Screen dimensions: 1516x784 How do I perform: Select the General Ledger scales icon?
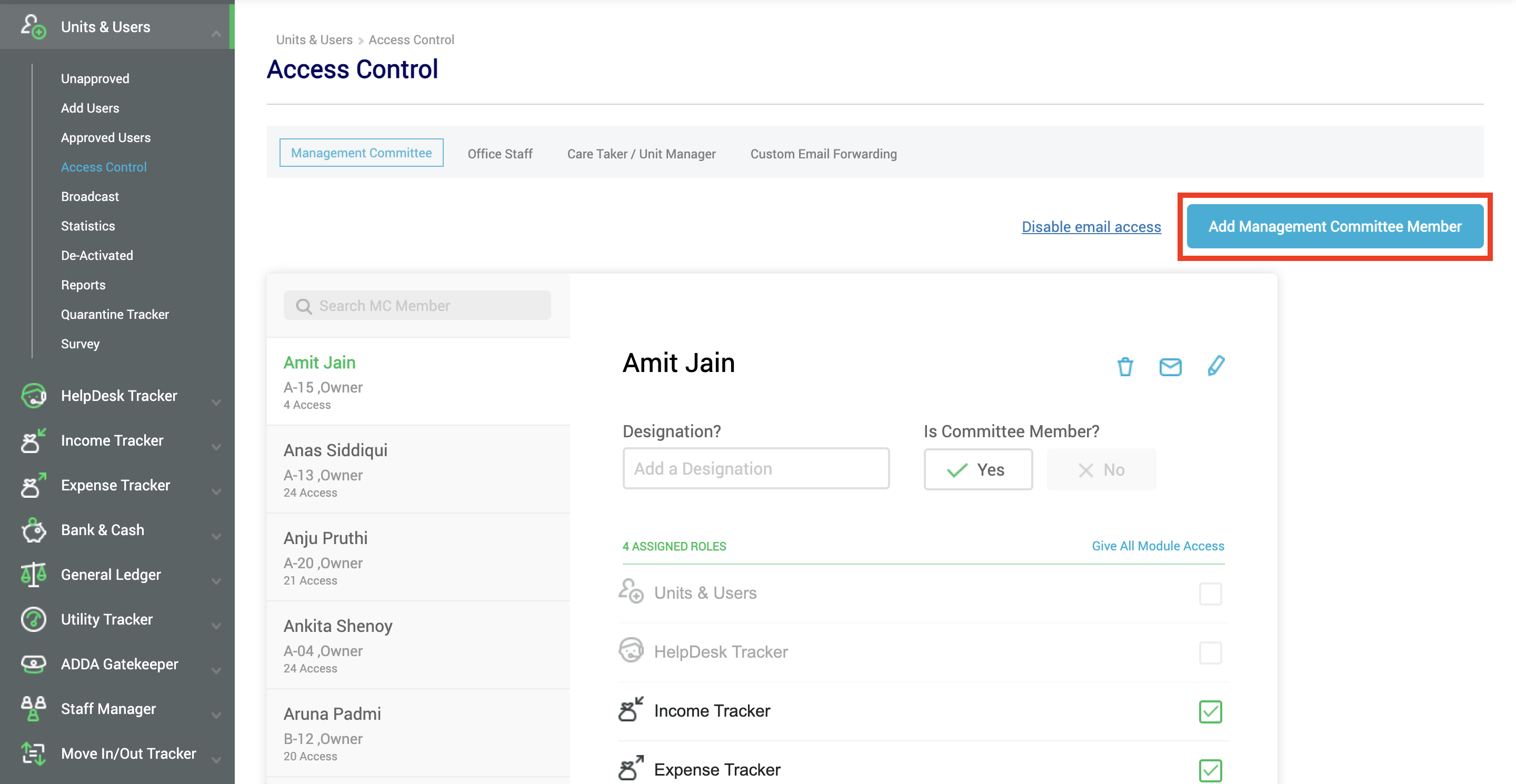tap(33, 574)
